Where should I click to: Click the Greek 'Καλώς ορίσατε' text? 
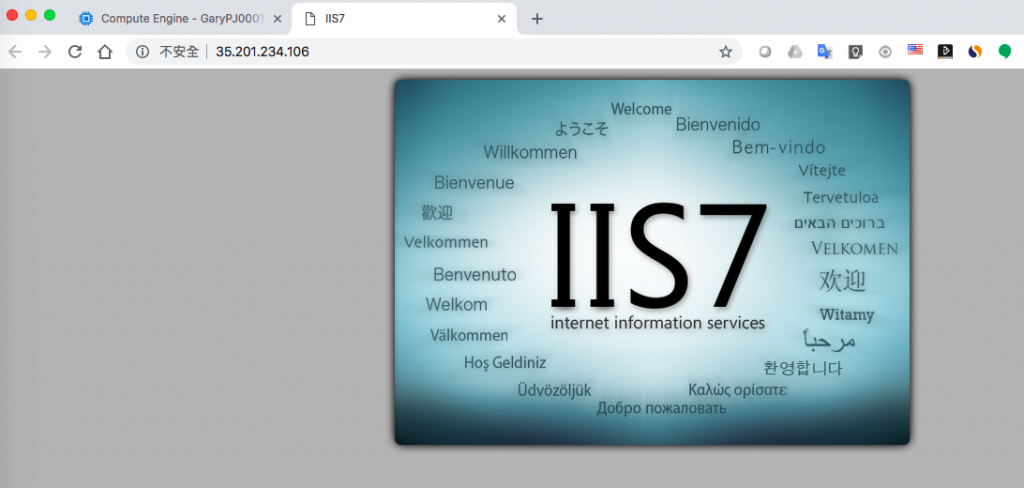coord(737,390)
